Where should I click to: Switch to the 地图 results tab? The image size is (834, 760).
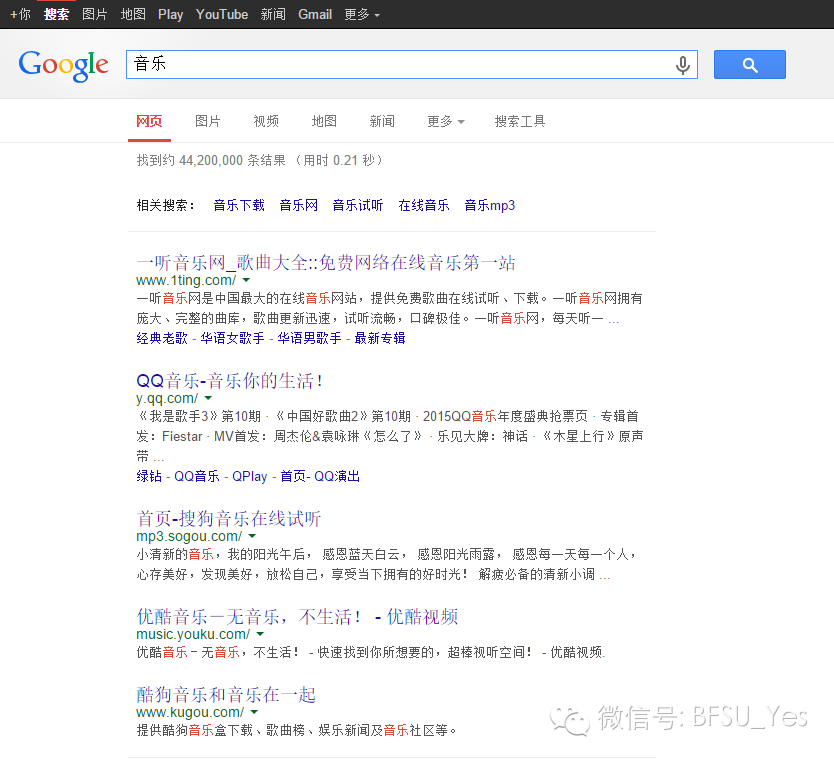(x=324, y=121)
